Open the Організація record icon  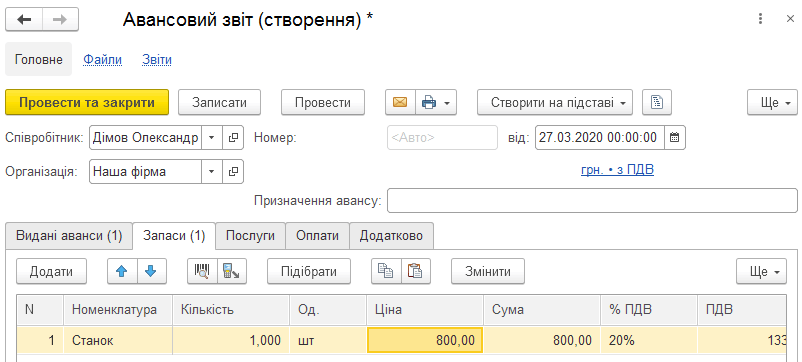tap(233, 172)
